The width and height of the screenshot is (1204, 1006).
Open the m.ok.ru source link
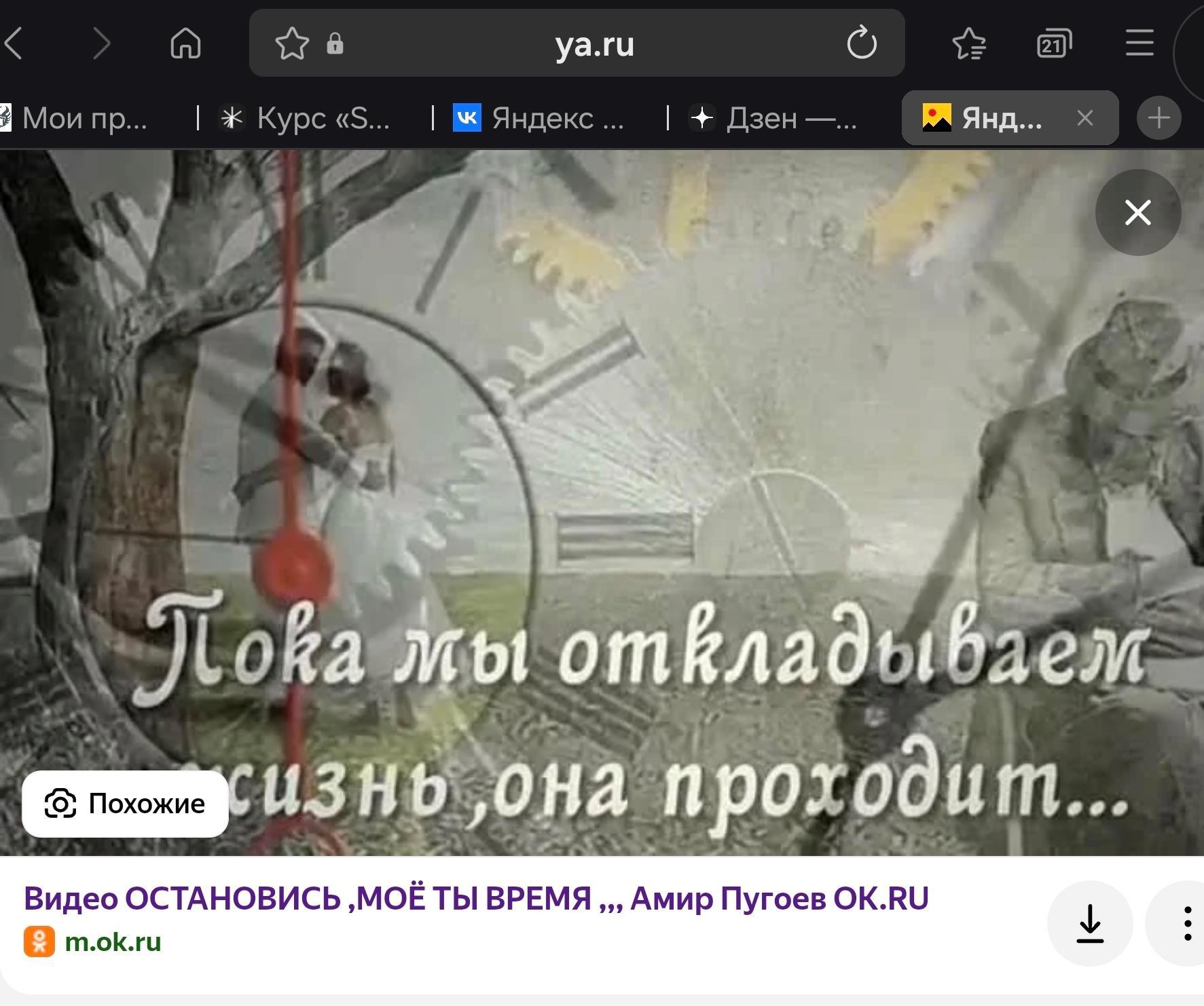(113, 942)
